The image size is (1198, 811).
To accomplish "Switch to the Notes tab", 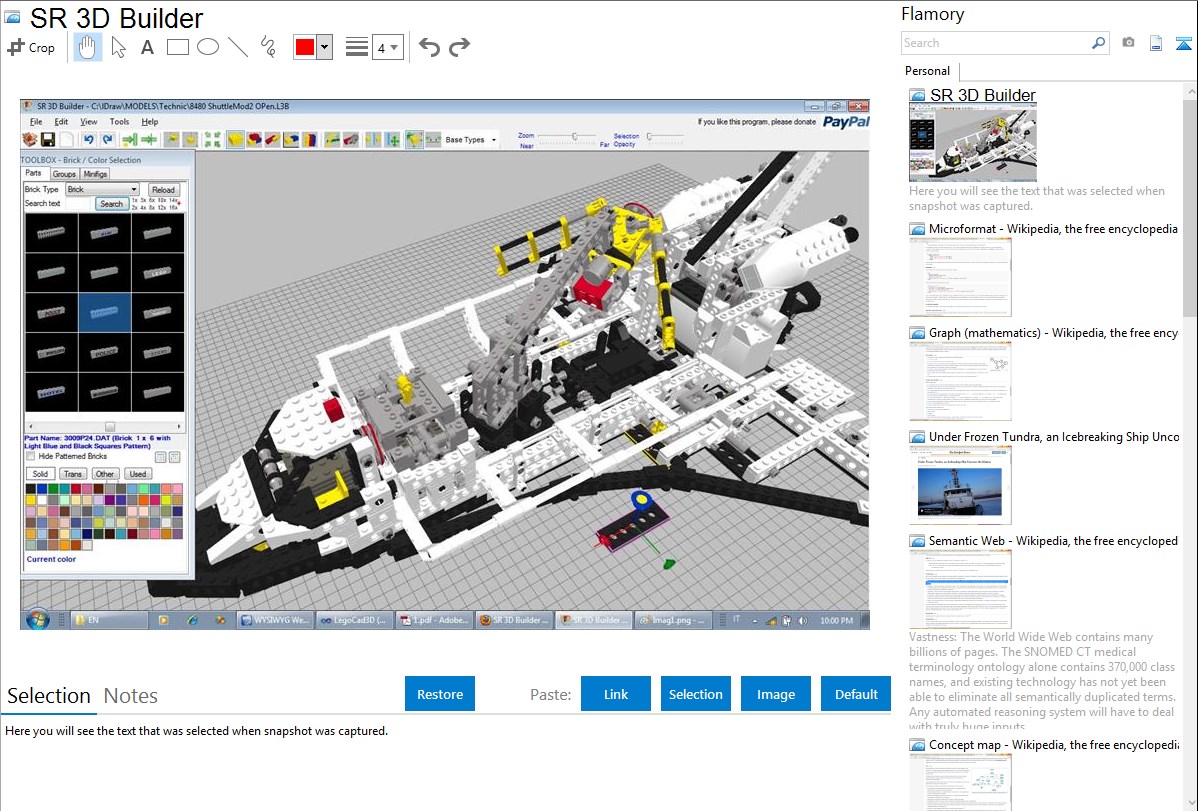I will pyautogui.click(x=131, y=696).
